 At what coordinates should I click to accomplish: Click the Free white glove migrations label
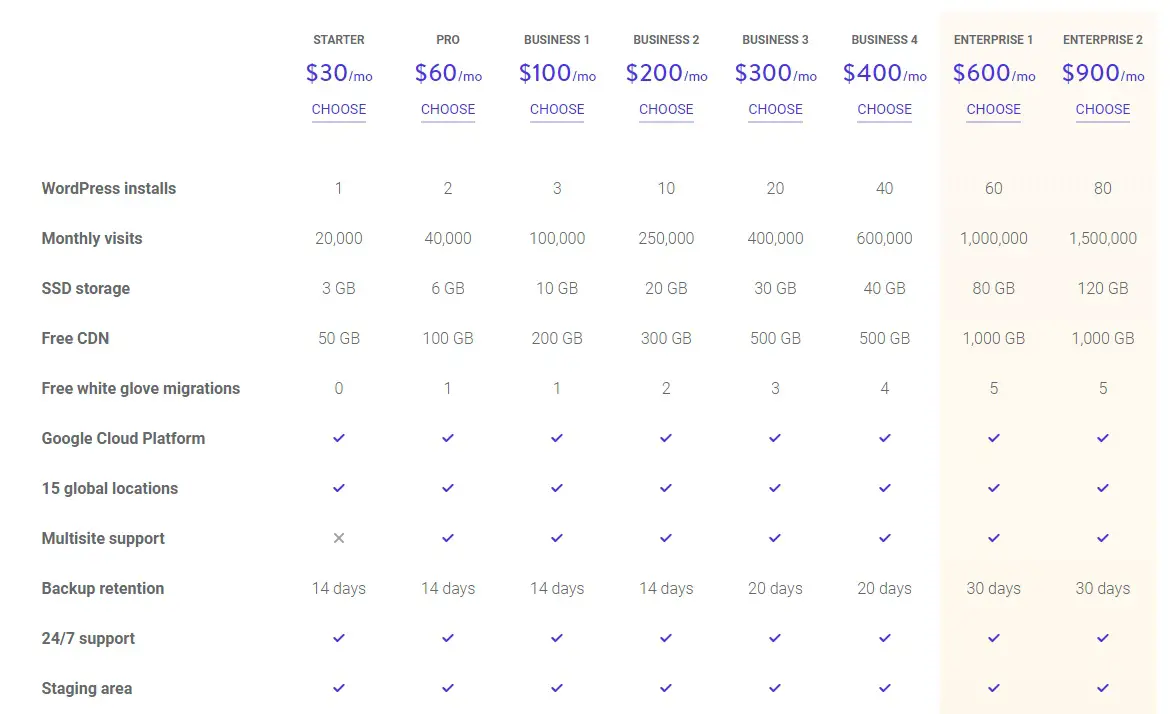pyautogui.click(x=140, y=388)
